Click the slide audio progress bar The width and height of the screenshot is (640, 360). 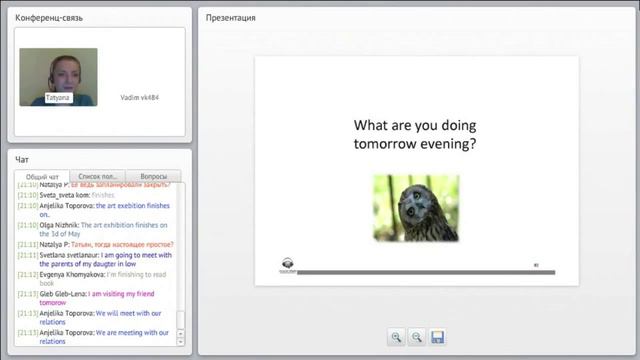[x=426, y=272]
